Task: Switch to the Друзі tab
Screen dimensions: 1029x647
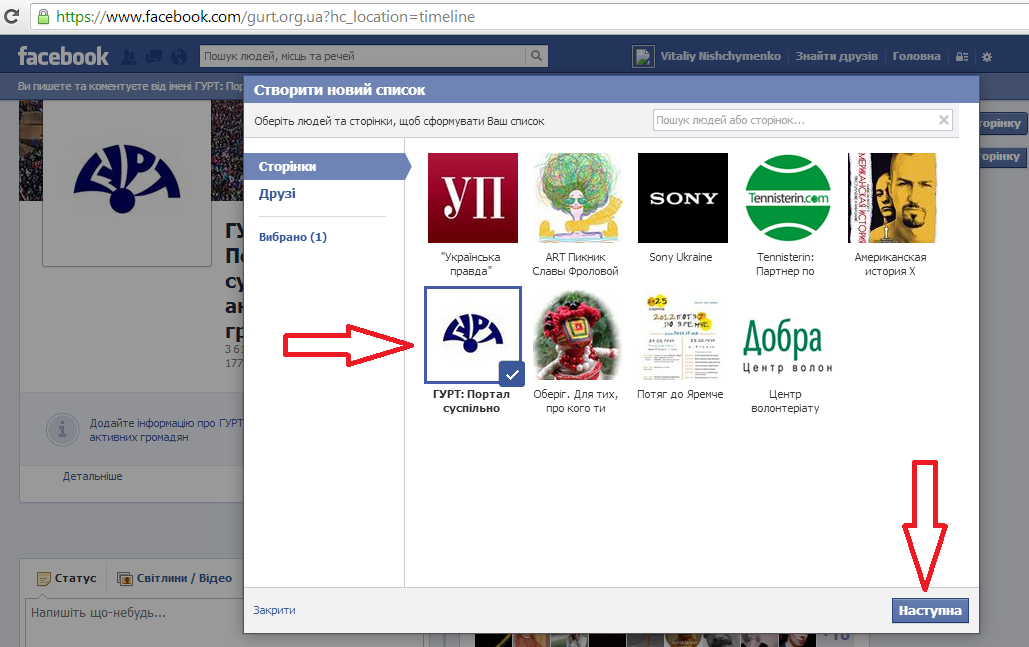Action: [x=277, y=194]
